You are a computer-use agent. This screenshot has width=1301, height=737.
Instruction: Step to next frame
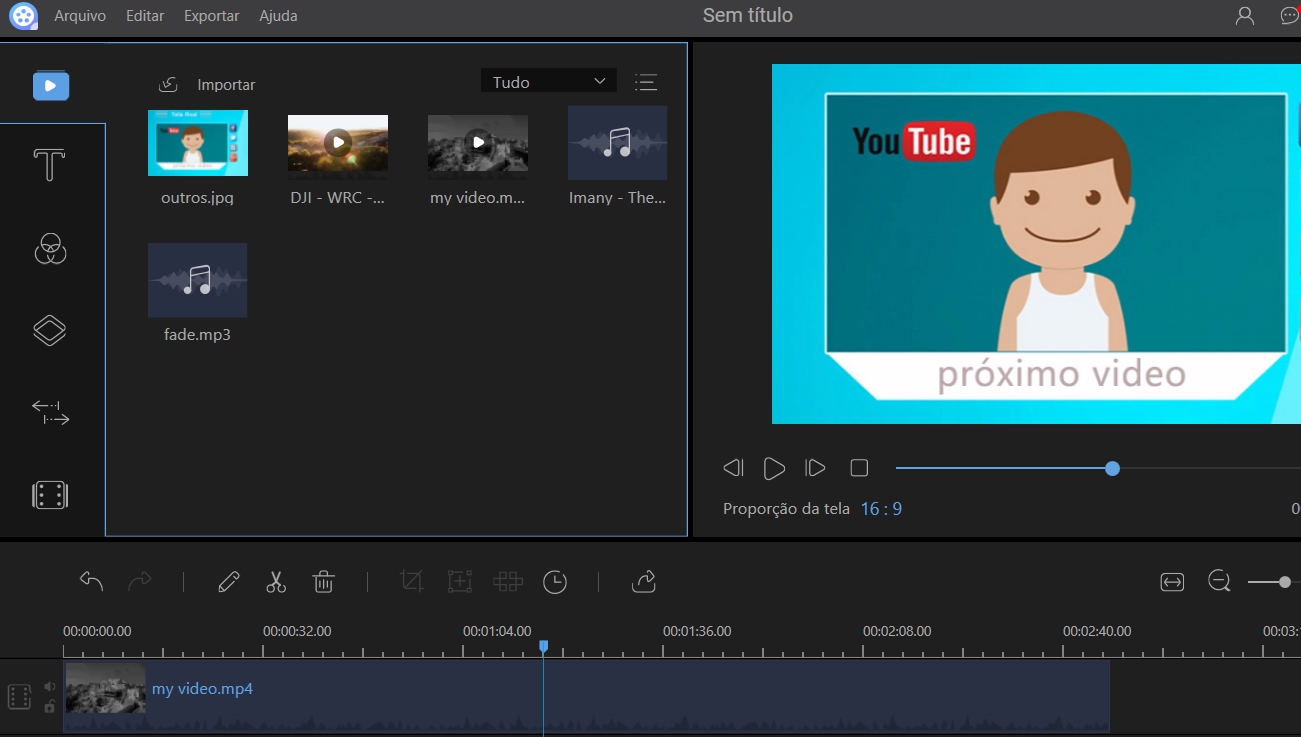pyautogui.click(x=815, y=468)
